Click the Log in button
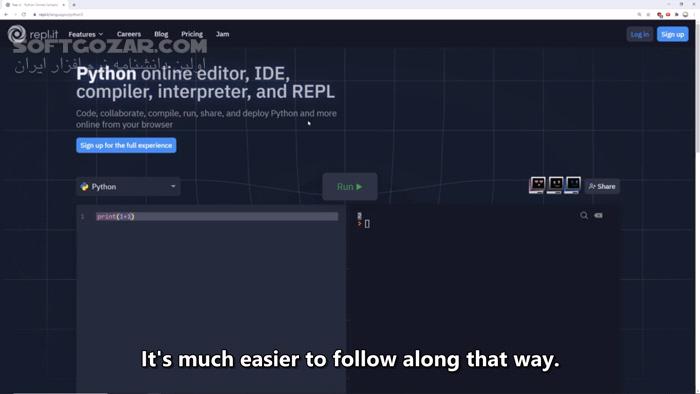This screenshot has width=700, height=394. tap(640, 34)
